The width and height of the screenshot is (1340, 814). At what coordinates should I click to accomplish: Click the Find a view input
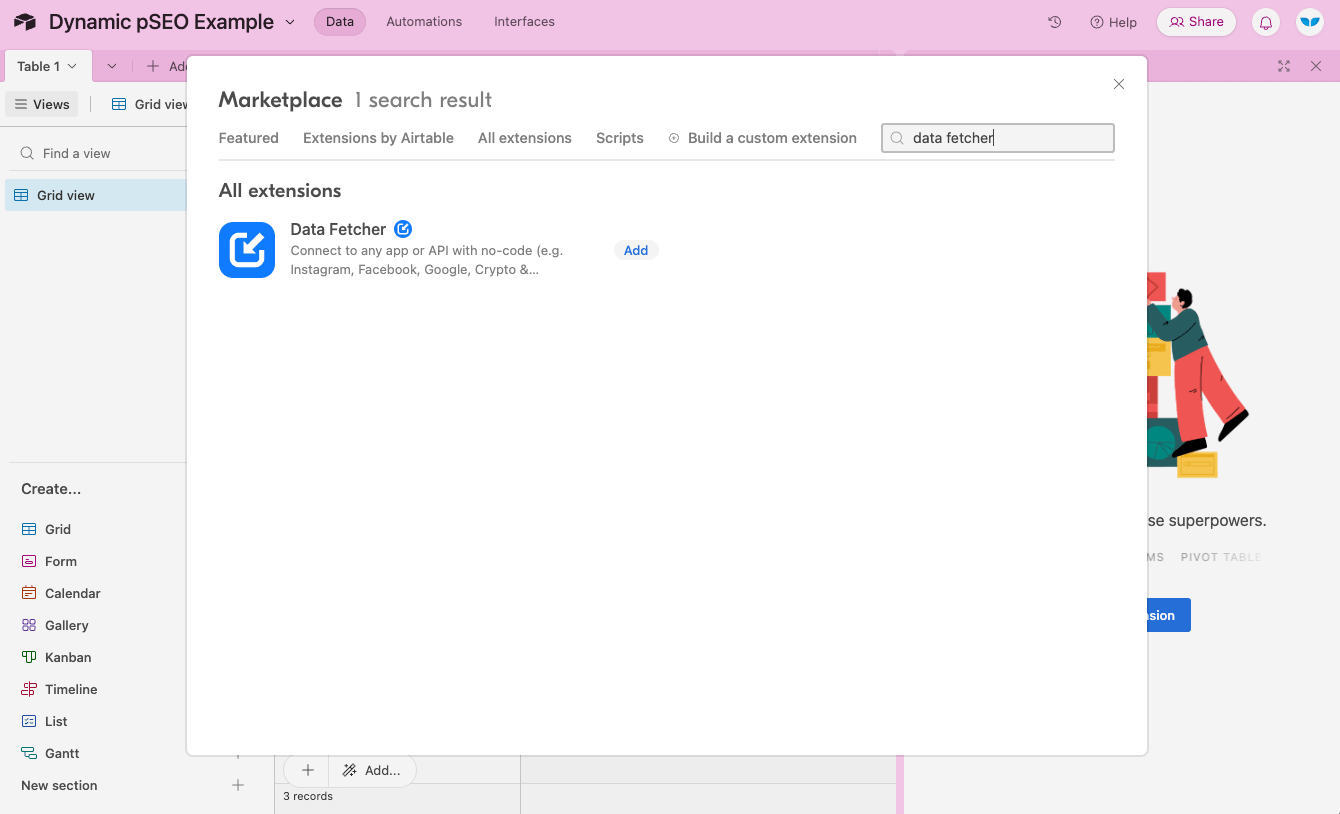98,153
